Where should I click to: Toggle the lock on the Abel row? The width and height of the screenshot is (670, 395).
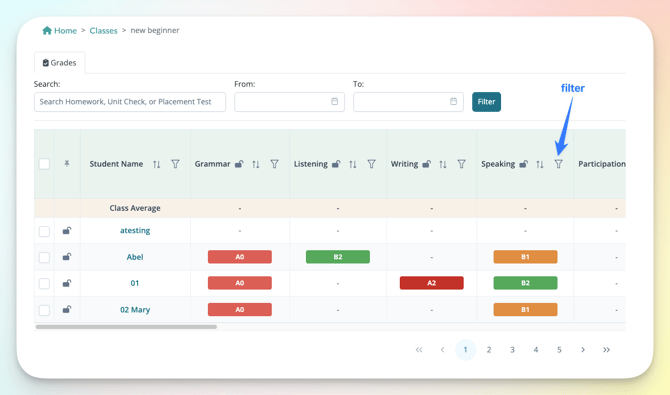click(x=67, y=257)
